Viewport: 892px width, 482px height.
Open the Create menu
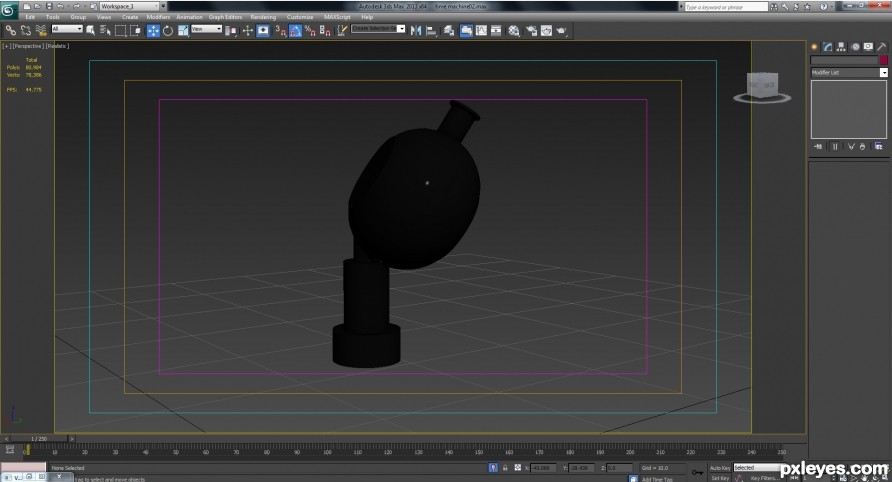[130, 17]
